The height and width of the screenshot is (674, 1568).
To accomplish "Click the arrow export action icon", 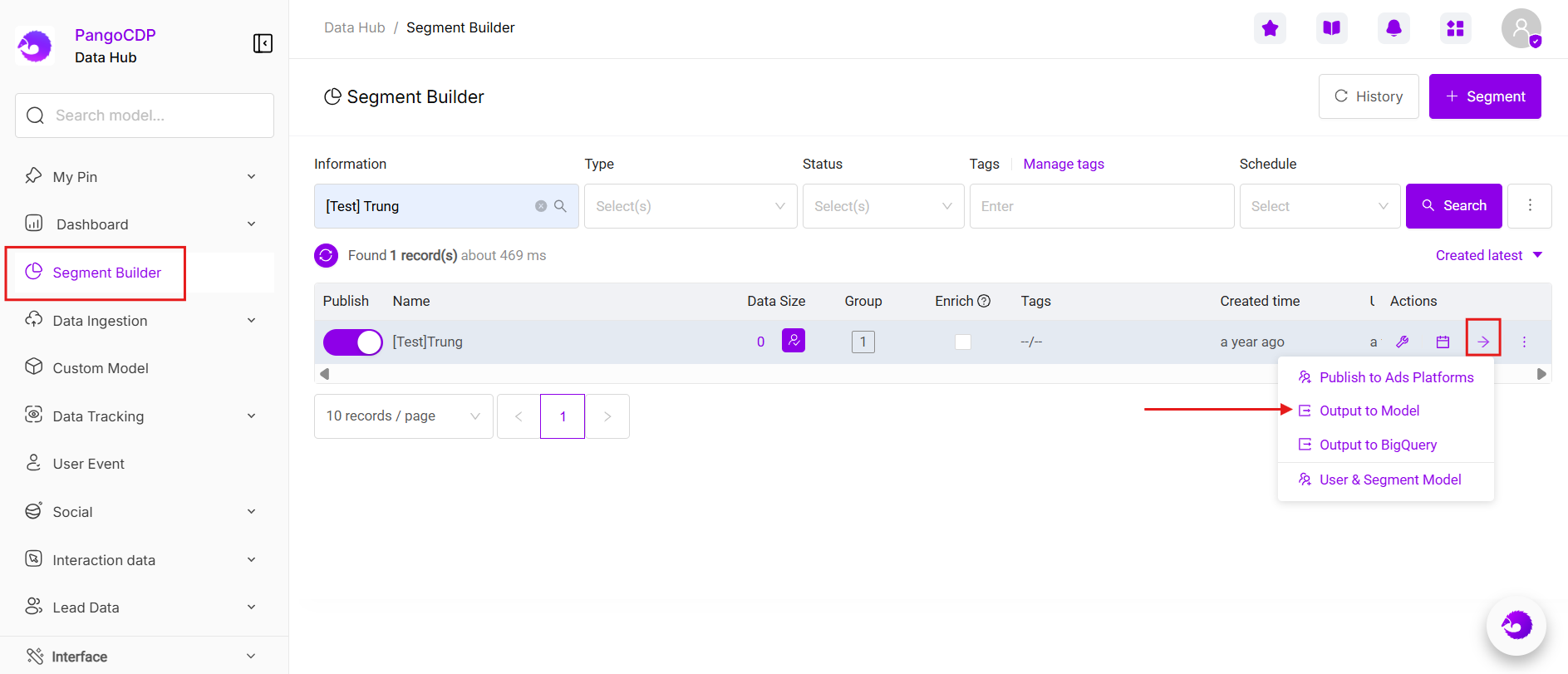I will tap(1483, 342).
